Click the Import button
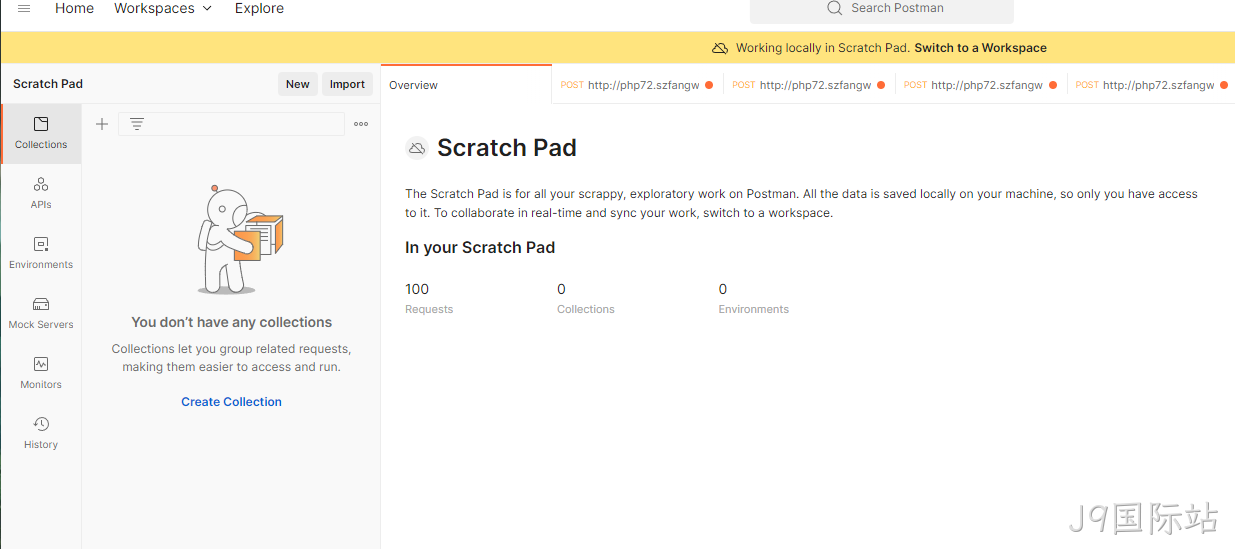 pos(347,84)
